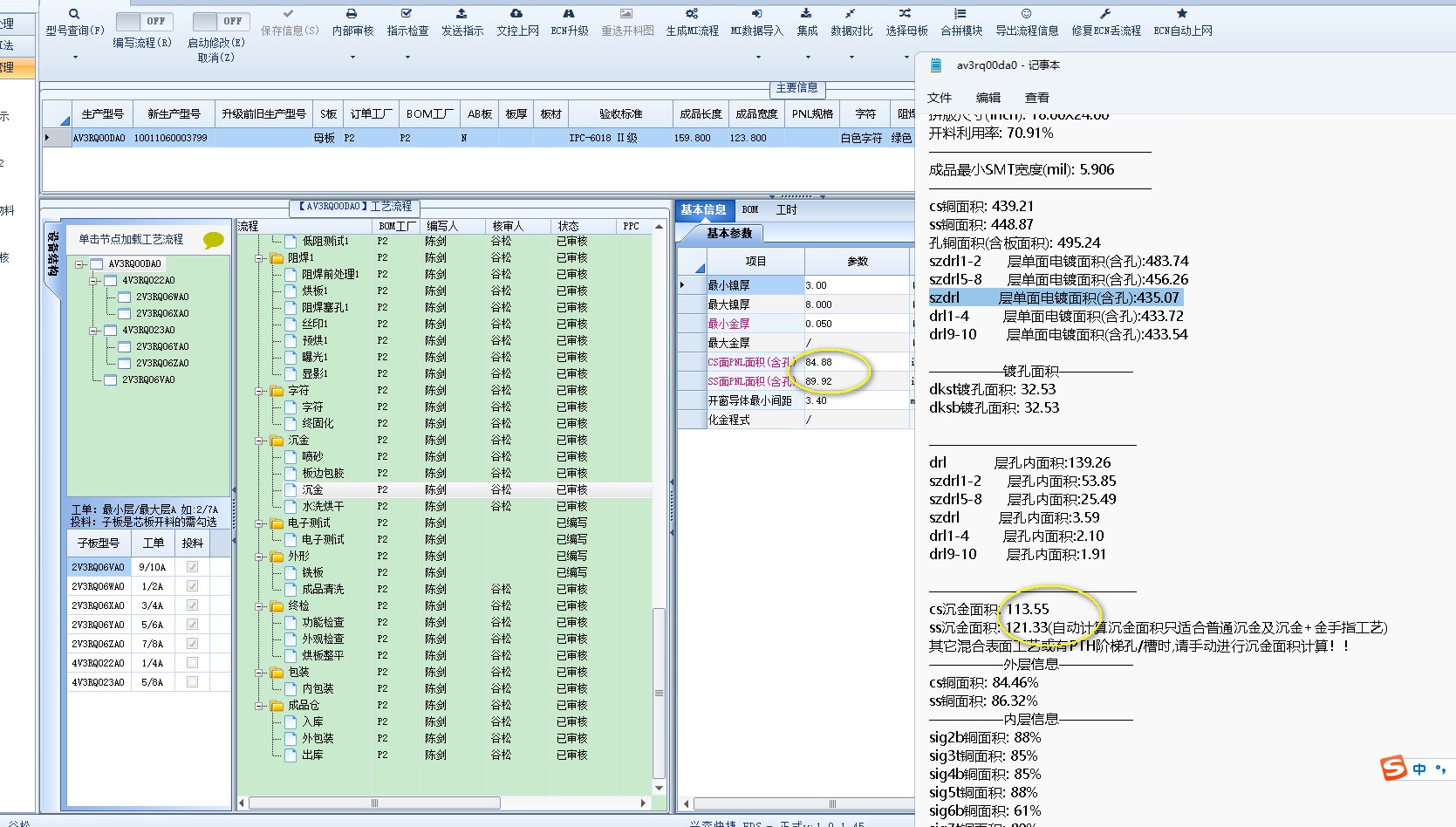This screenshot has height=827, width=1456.
Task: Click the 重选开料图 image icon
Action: point(626,14)
